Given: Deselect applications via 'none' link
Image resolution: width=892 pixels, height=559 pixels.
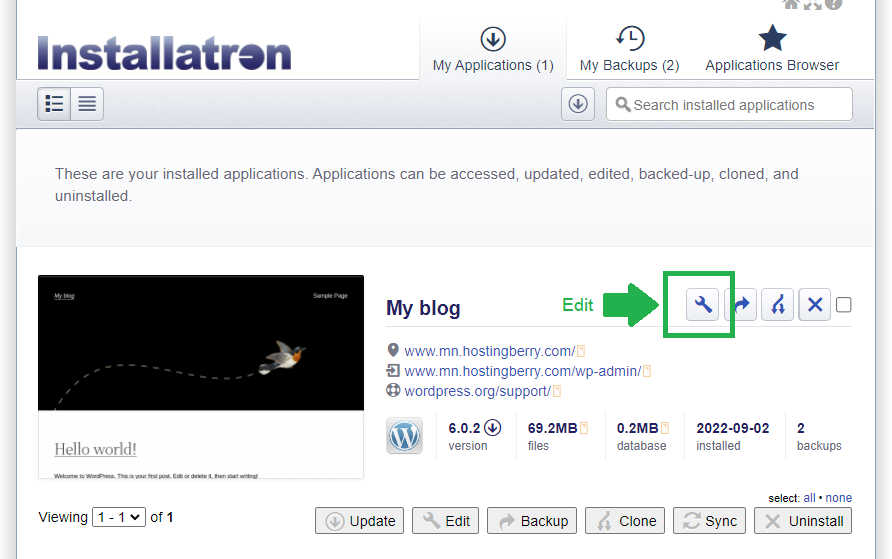Looking at the screenshot, I should click(838, 498).
